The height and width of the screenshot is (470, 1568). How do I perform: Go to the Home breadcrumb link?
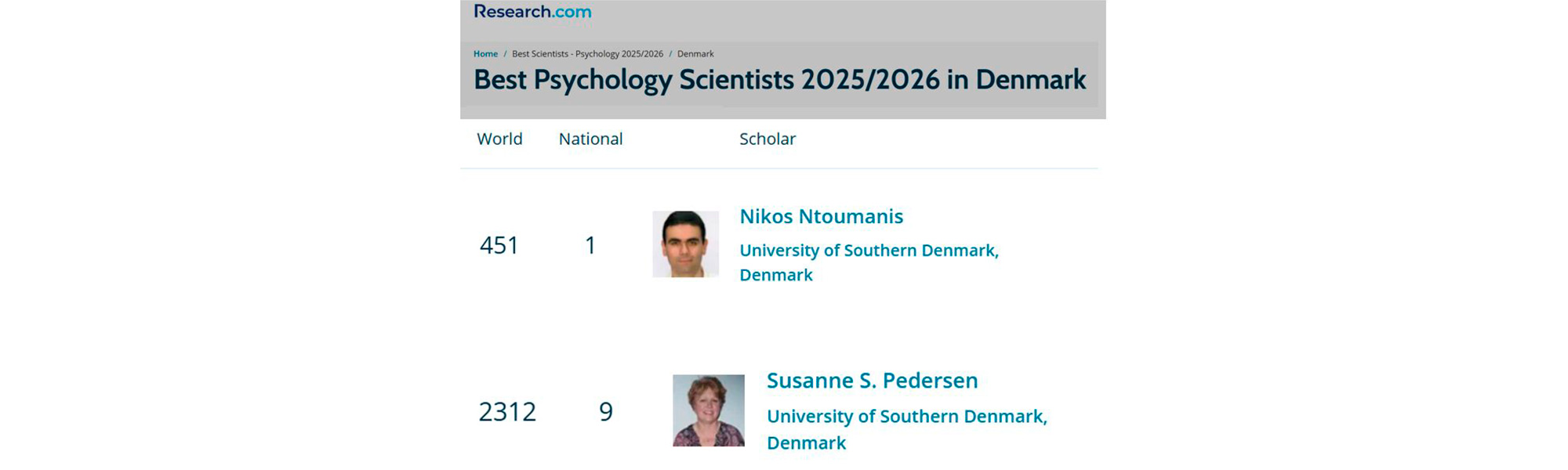click(485, 54)
